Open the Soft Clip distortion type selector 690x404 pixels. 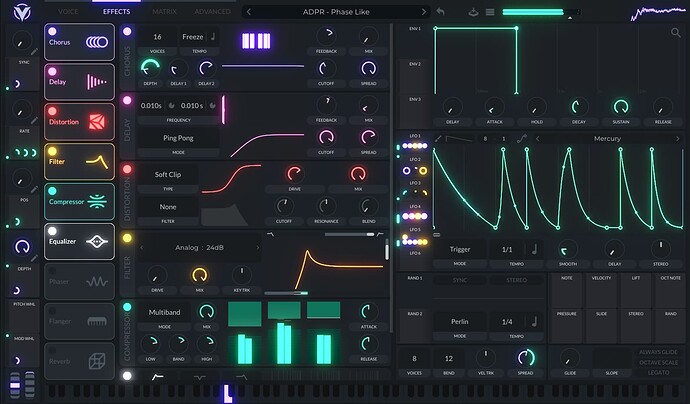coord(168,174)
